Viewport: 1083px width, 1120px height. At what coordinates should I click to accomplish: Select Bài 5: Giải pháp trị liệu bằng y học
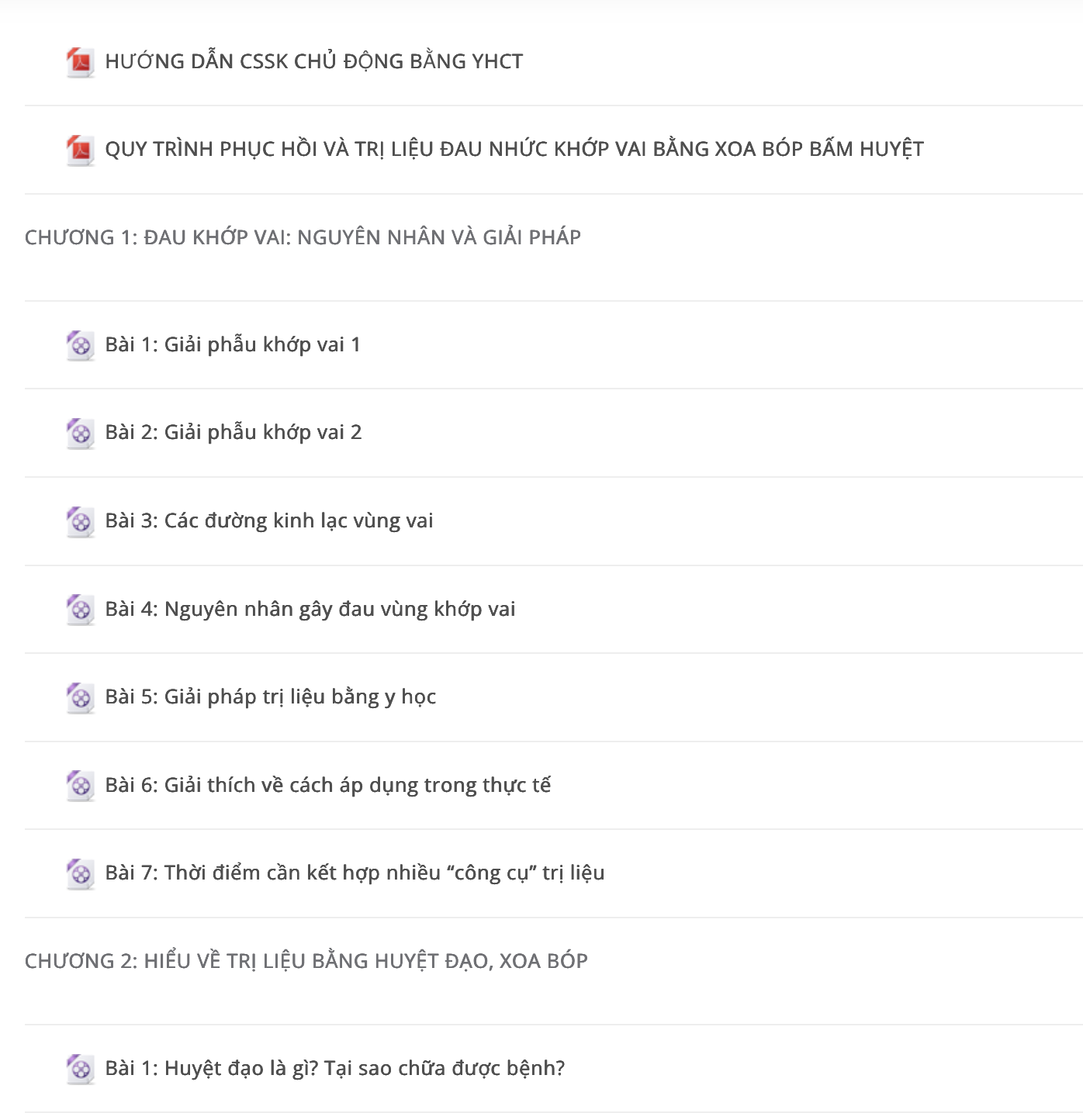point(271,697)
